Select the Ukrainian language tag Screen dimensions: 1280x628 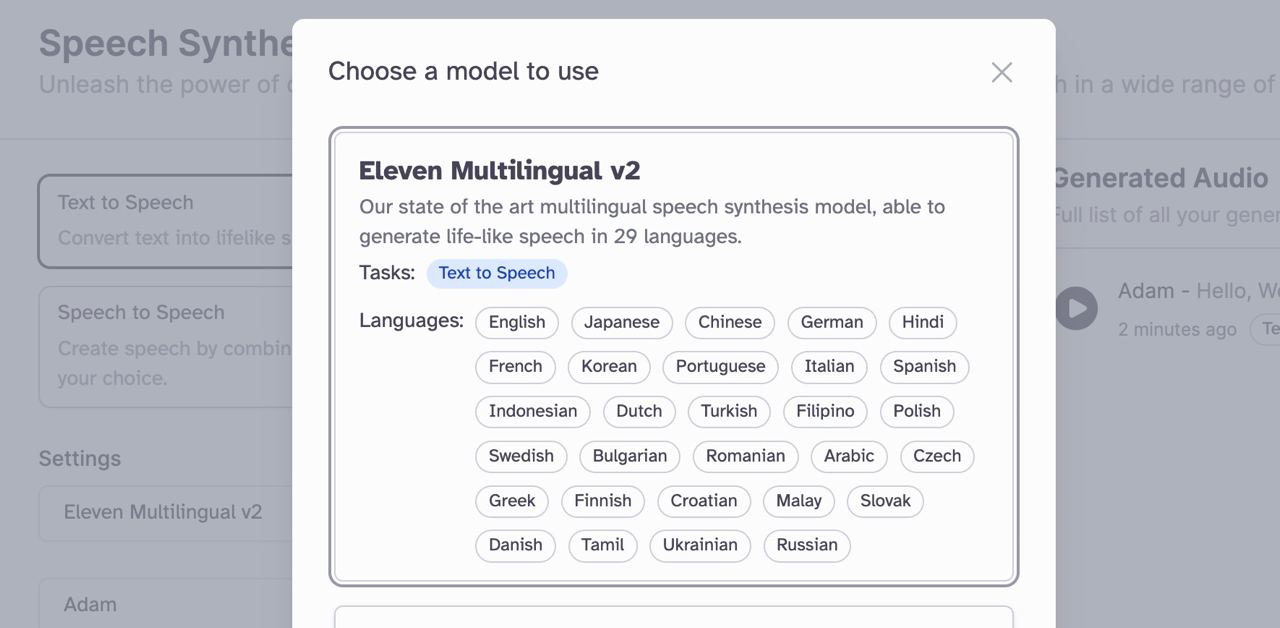click(700, 545)
